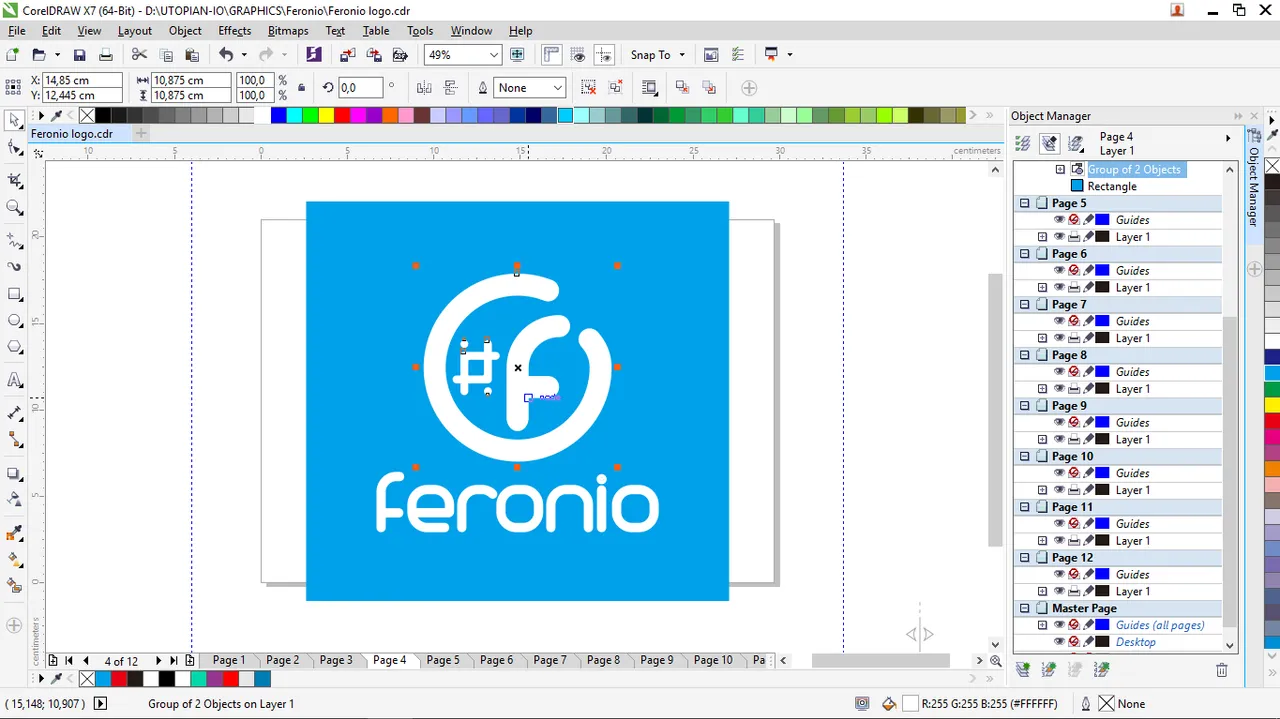Click New Layer icon in Object Manager
The height and width of the screenshot is (719, 1280).
[1022, 670]
